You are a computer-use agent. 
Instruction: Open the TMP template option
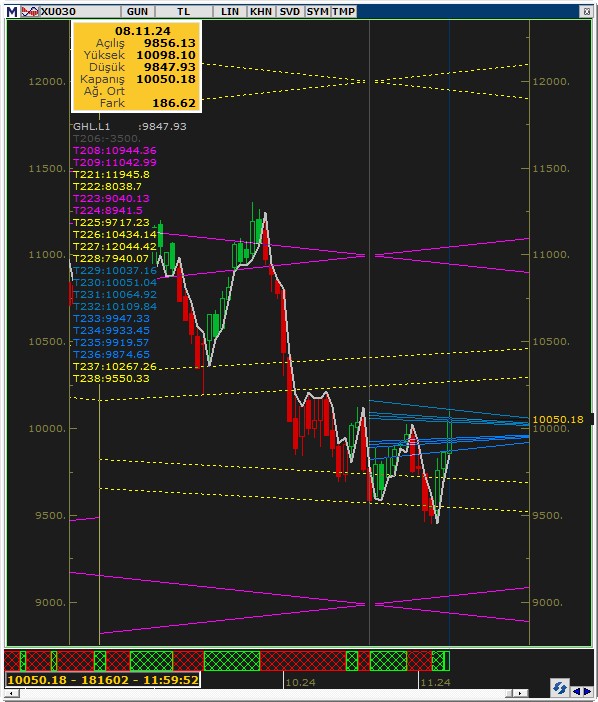[344, 12]
